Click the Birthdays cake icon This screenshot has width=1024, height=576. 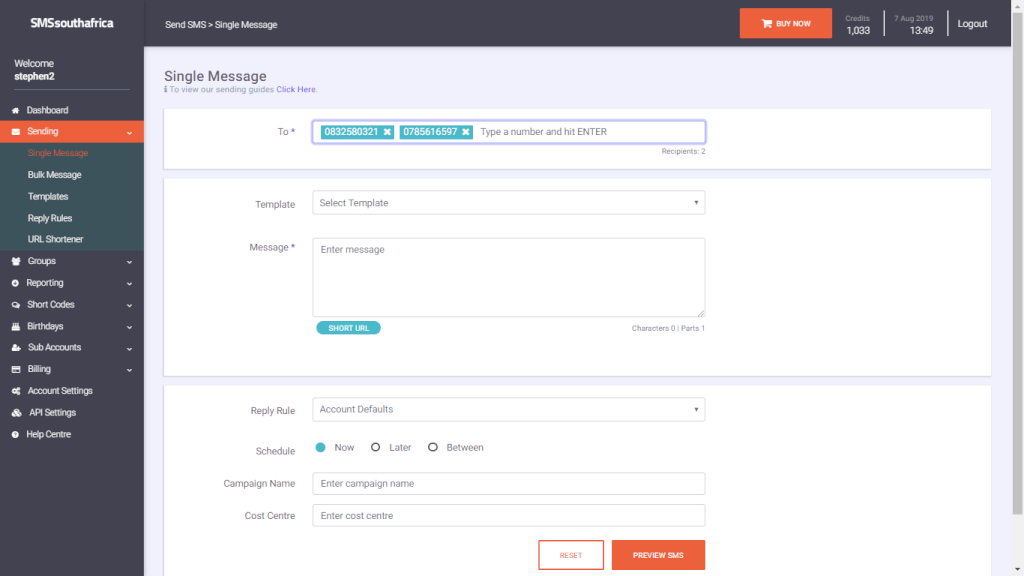click(x=15, y=326)
